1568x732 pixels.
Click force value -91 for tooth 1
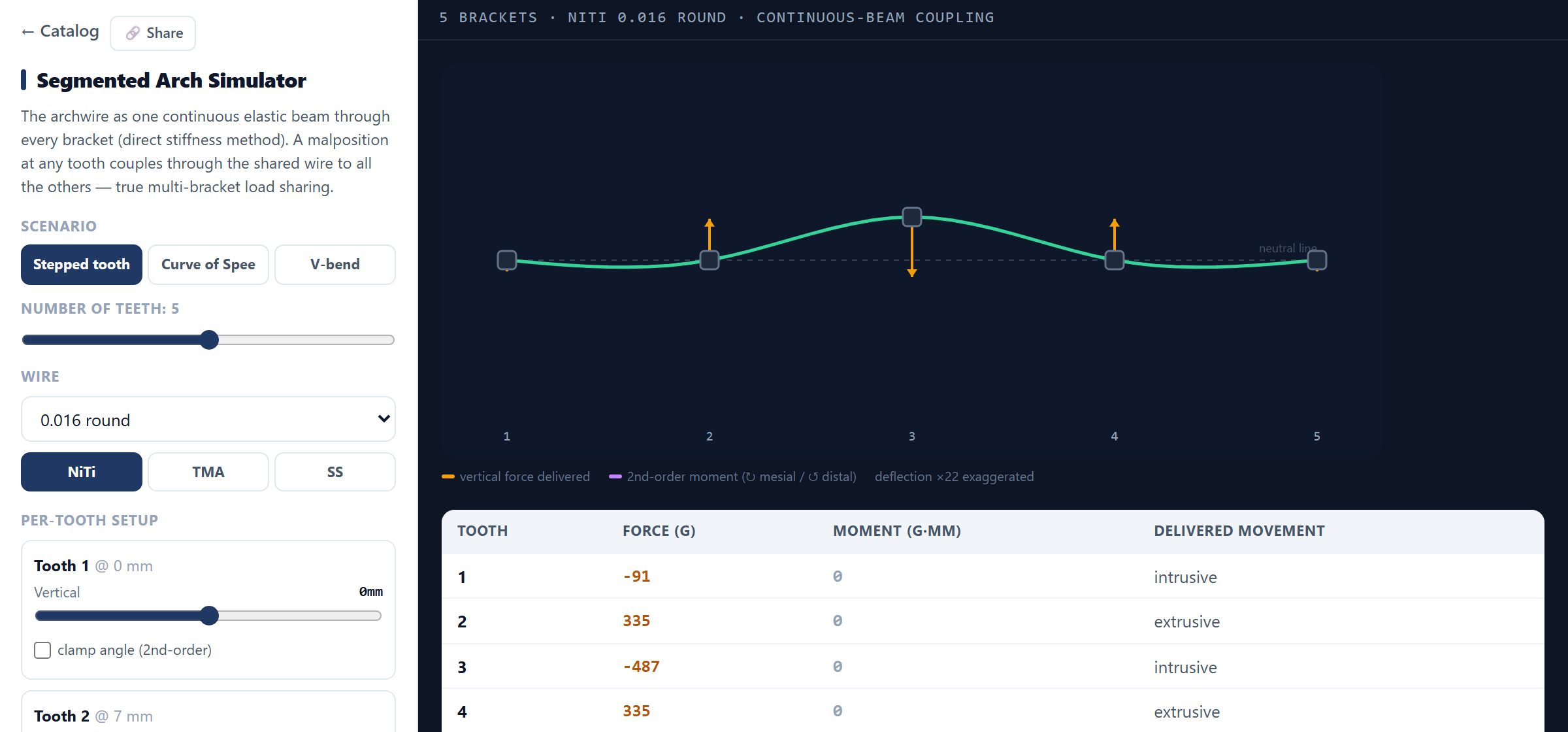click(636, 576)
